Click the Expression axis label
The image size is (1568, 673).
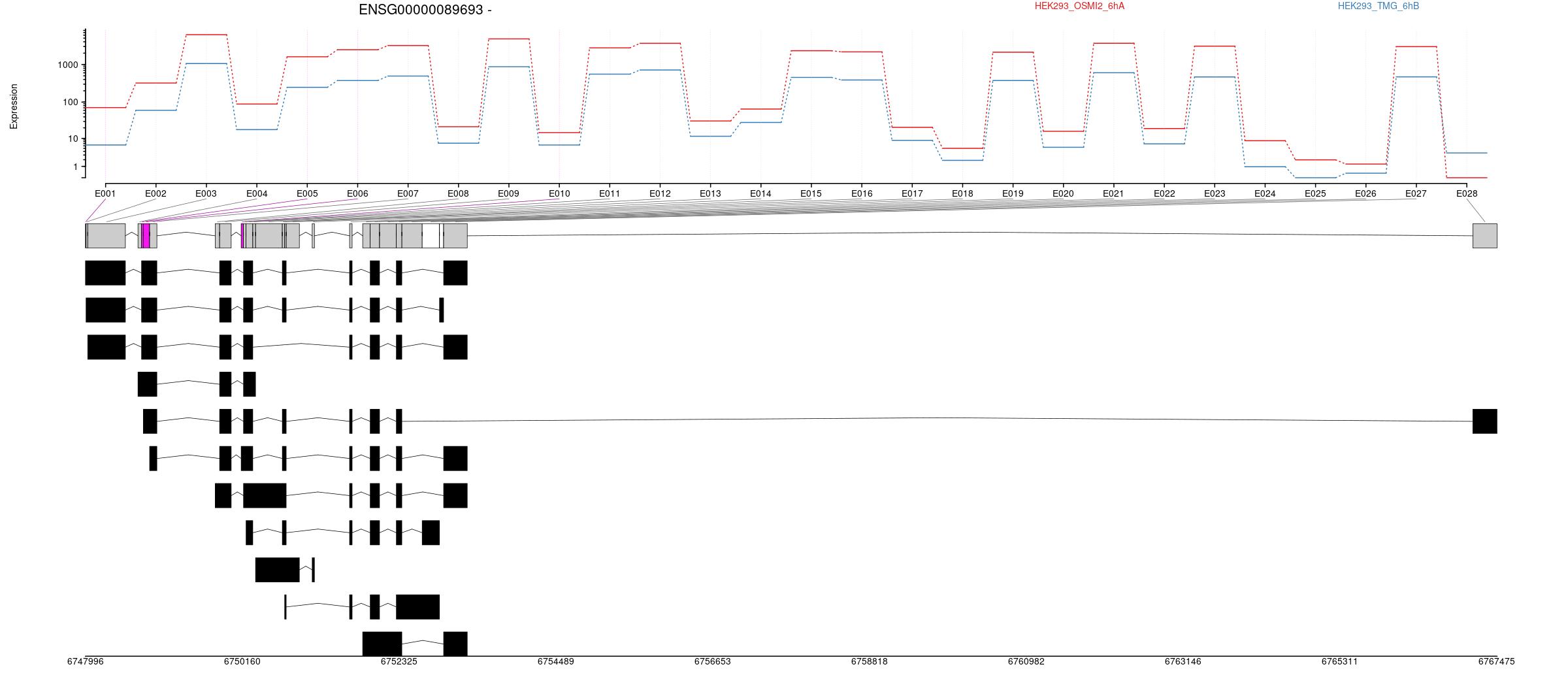[14, 107]
